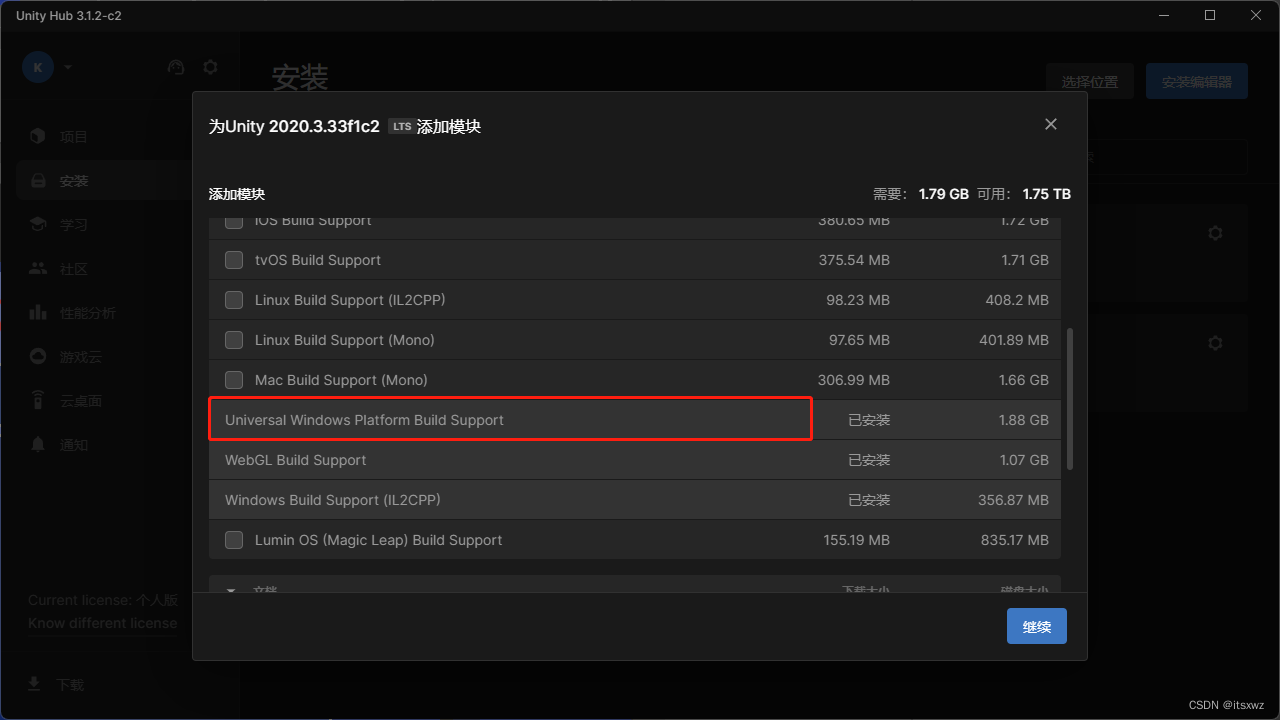
Task: Check the iOS Build Support box
Action: tap(234, 221)
